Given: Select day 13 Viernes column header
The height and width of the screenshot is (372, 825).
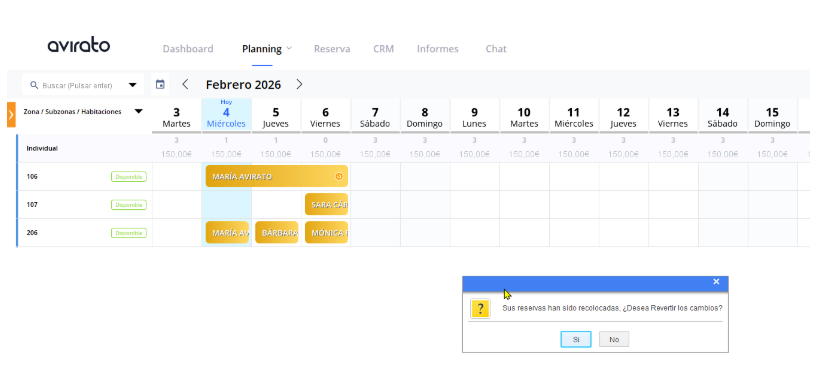Looking at the screenshot, I should pyautogui.click(x=673, y=117).
